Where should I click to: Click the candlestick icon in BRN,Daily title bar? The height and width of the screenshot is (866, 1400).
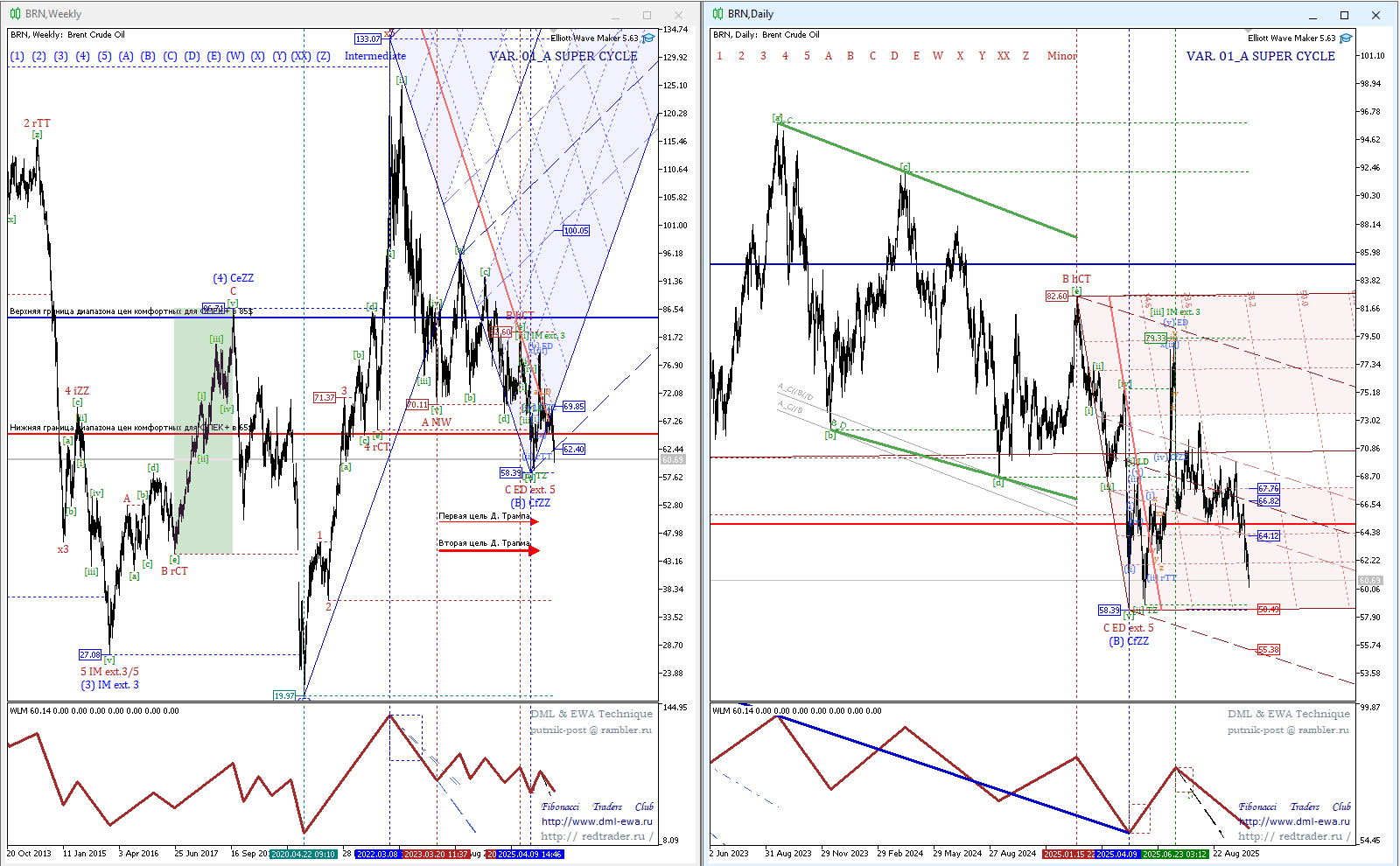click(x=717, y=14)
